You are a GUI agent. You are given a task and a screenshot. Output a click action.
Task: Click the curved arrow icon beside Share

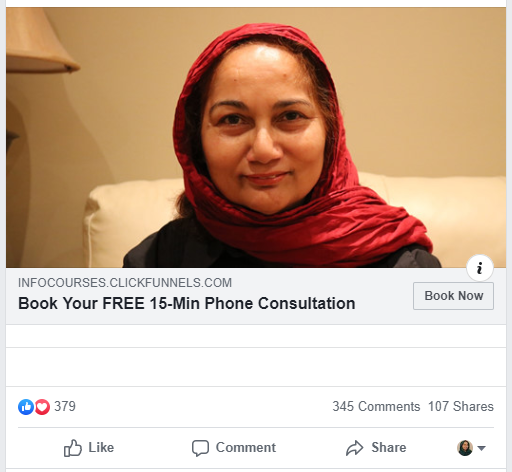(x=354, y=448)
